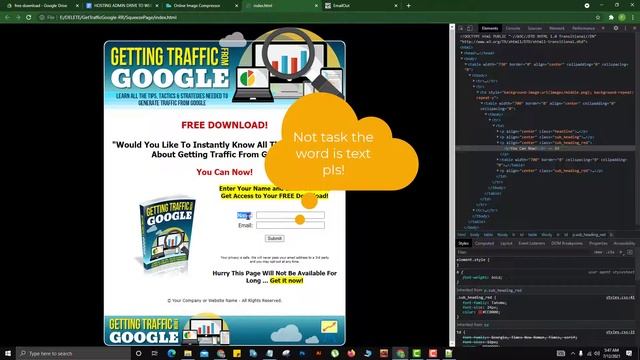Image resolution: width=640 pixels, height=360 pixels.
Task: Add a new style rule with plus icon
Action: (x=621, y=252)
